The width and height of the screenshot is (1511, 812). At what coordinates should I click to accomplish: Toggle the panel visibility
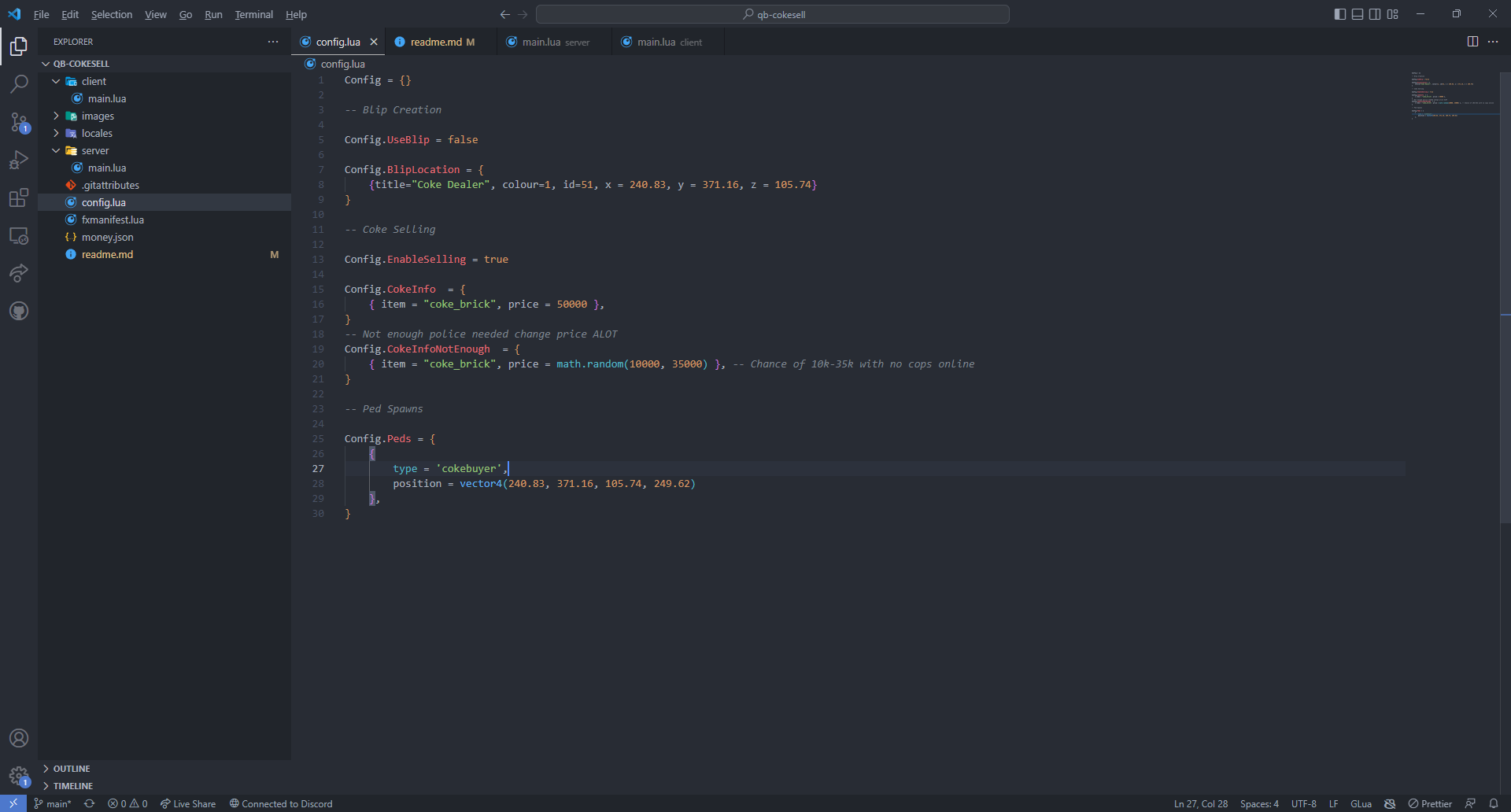pos(1357,14)
